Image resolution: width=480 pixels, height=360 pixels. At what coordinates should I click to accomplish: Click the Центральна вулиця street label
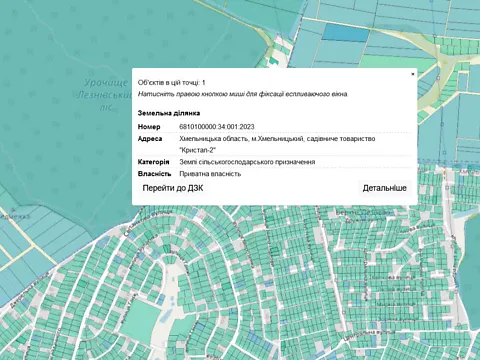[x=370, y=333]
